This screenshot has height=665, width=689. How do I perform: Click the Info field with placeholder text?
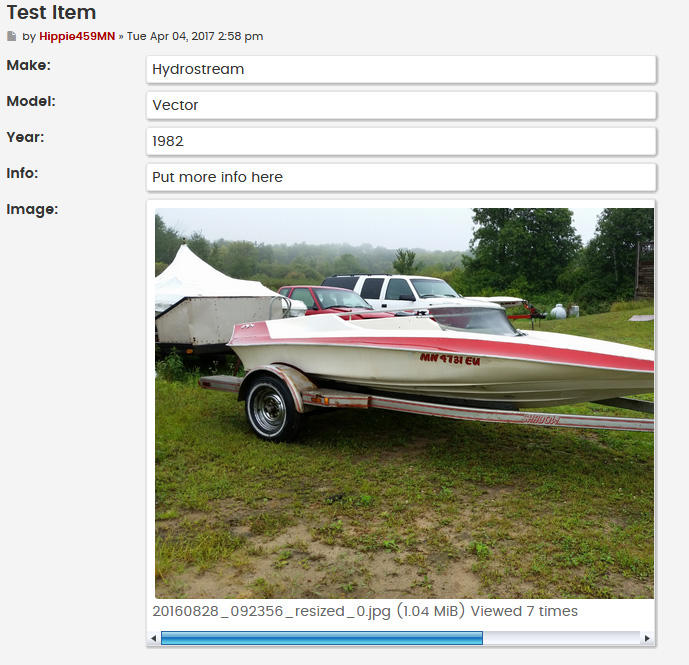coord(401,177)
